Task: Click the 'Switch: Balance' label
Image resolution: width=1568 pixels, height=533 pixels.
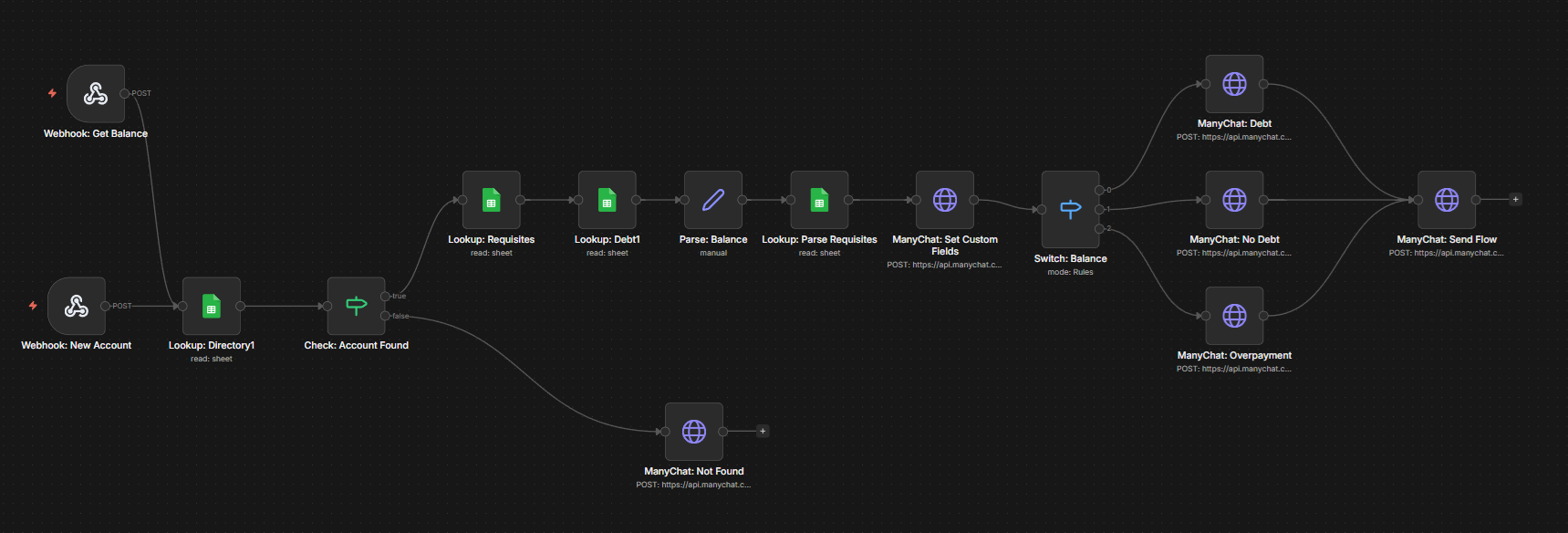Action: click(1070, 258)
